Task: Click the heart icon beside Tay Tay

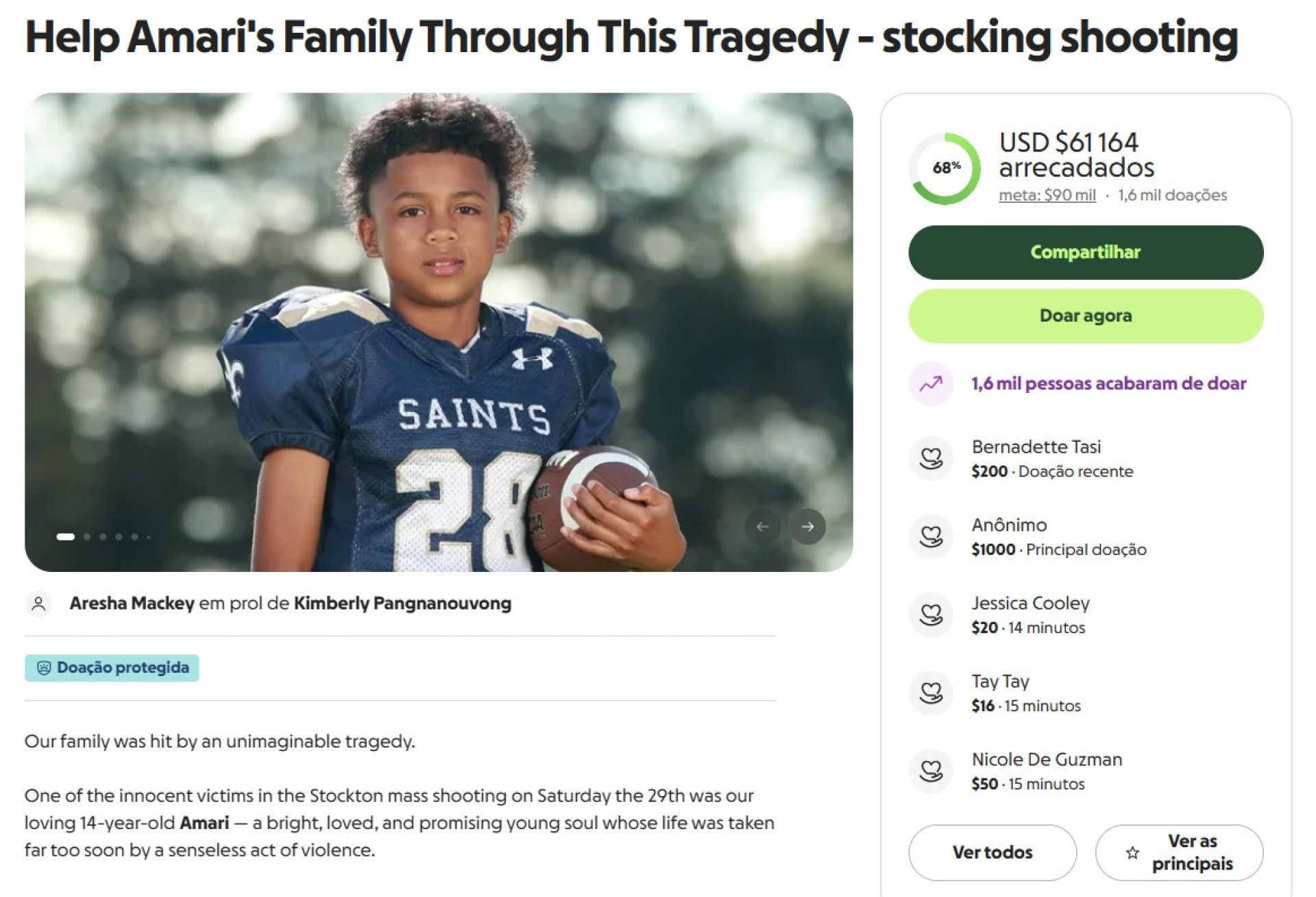Action: click(931, 693)
